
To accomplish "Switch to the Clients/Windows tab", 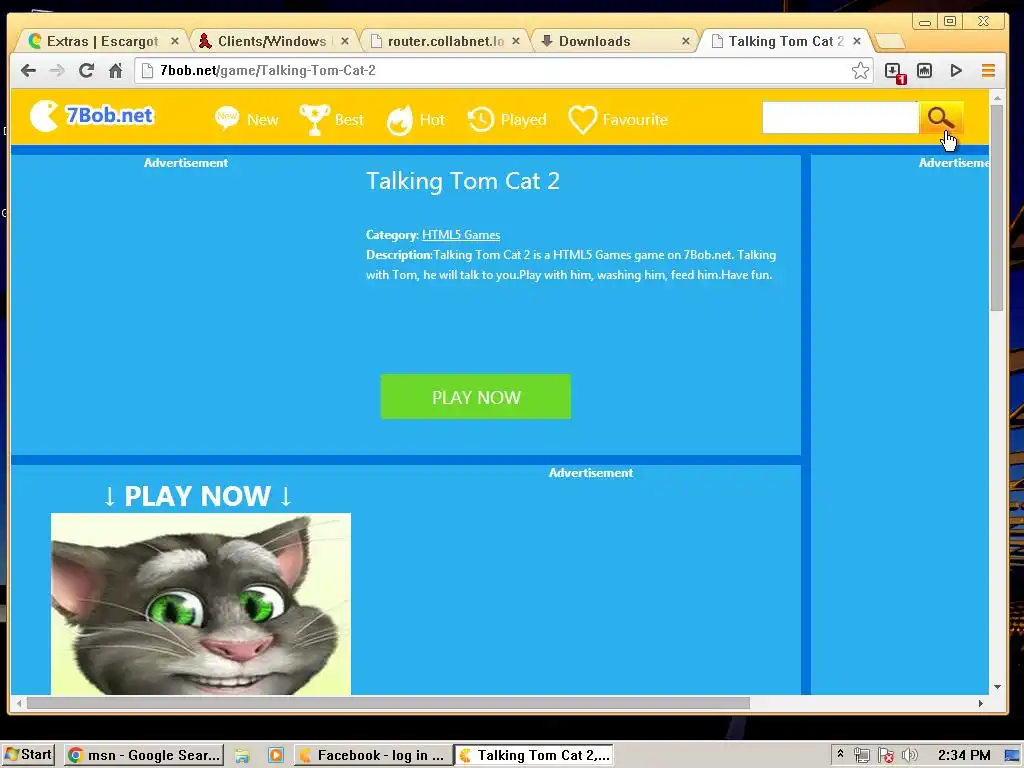I will point(272,41).
